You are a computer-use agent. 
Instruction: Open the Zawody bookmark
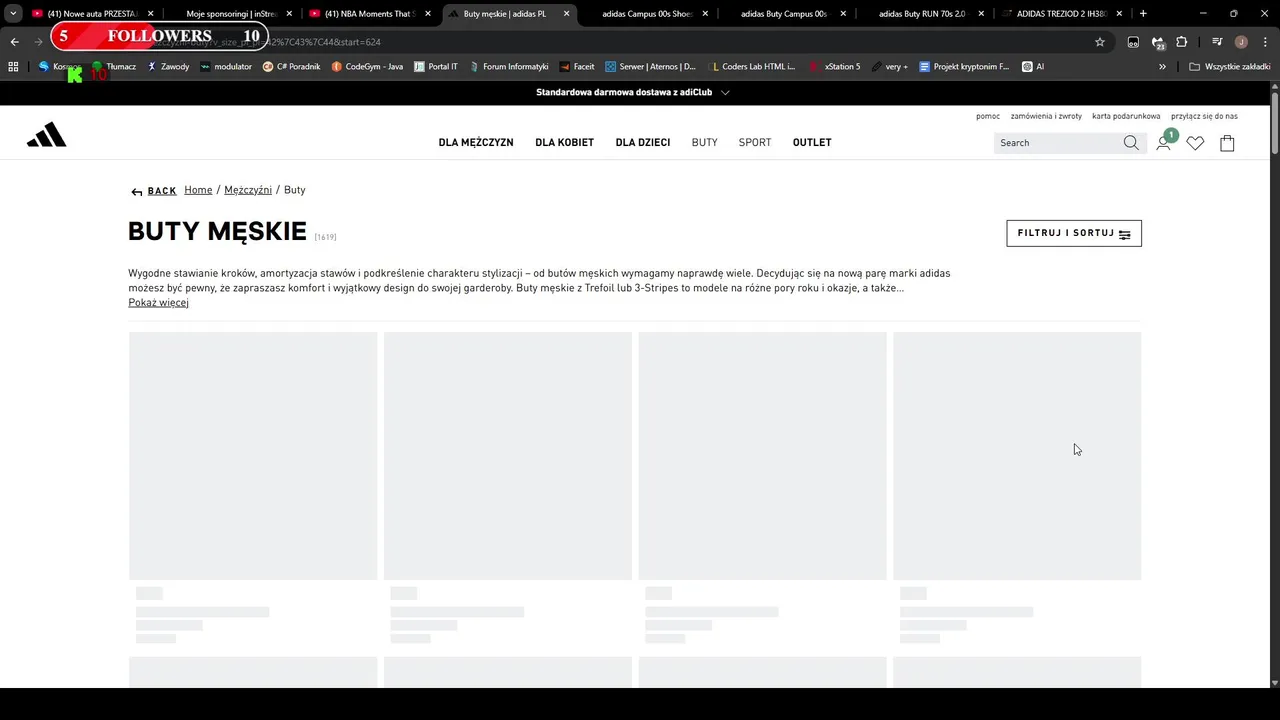tap(168, 66)
